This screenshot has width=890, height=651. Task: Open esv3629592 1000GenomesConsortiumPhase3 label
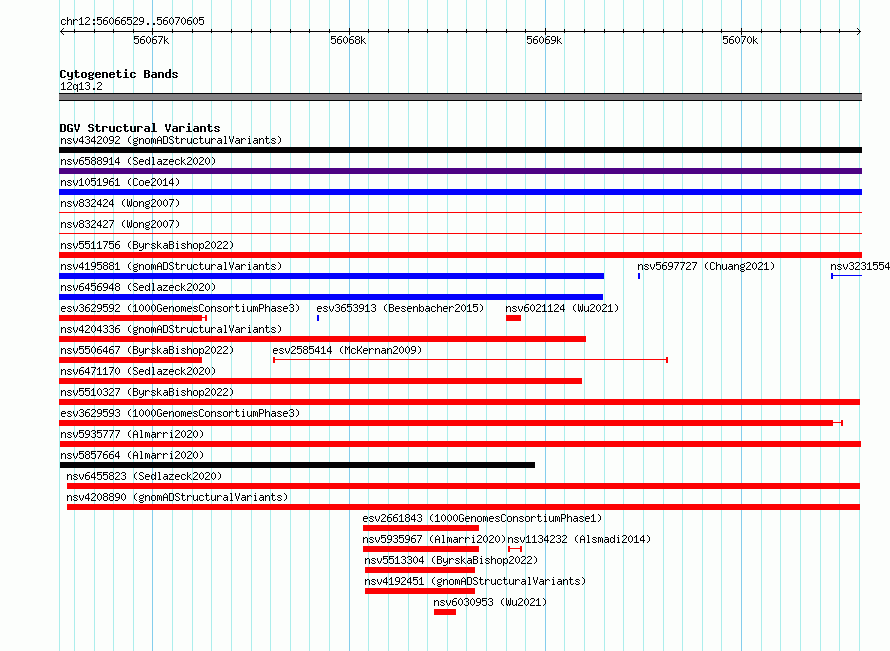180,308
